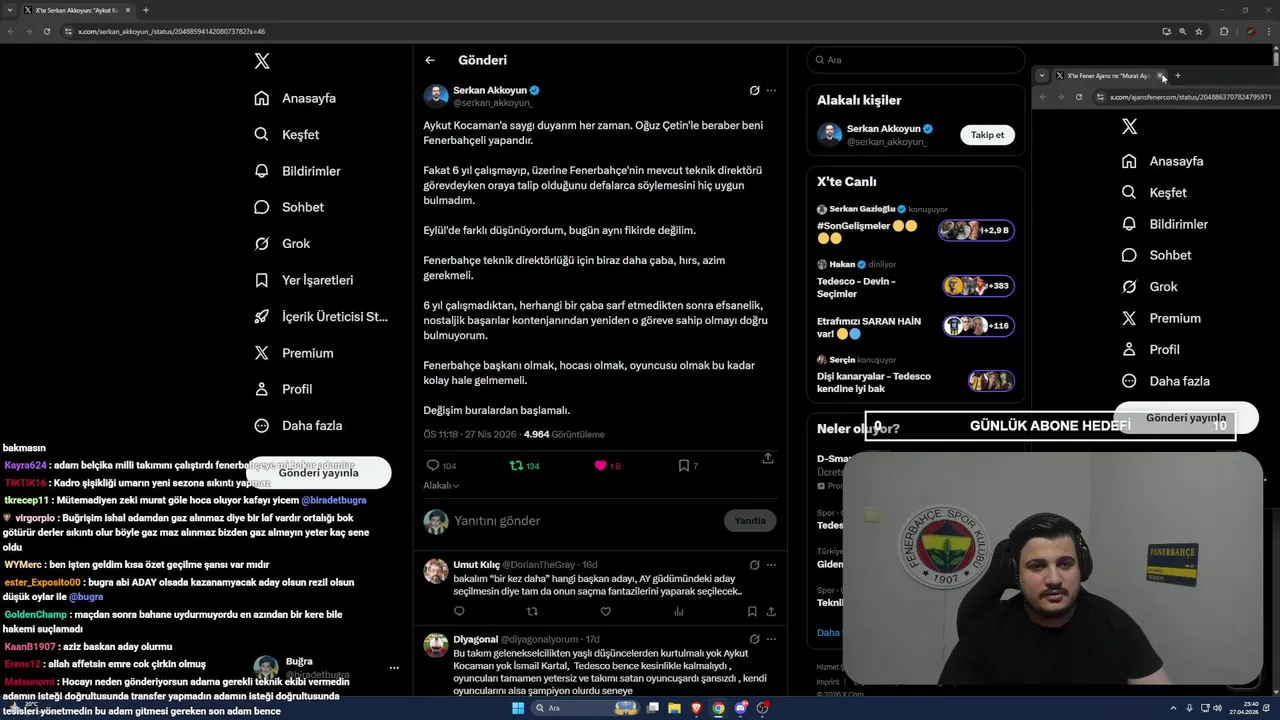1280x720 pixels.
Task: Go back with the arrow beside Gönderi
Action: (430, 60)
